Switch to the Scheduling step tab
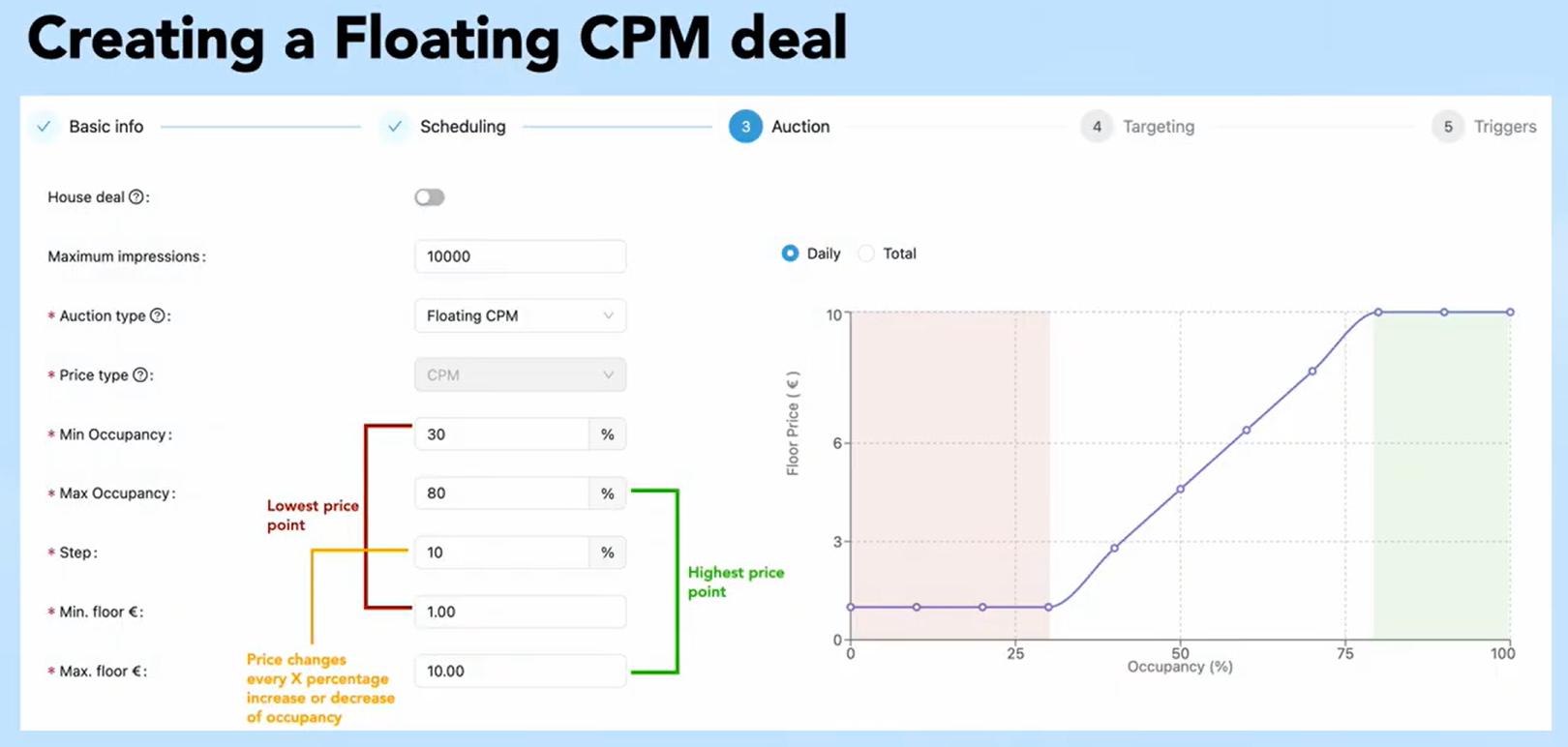This screenshot has width=1568, height=747. (x=462, y=127)
